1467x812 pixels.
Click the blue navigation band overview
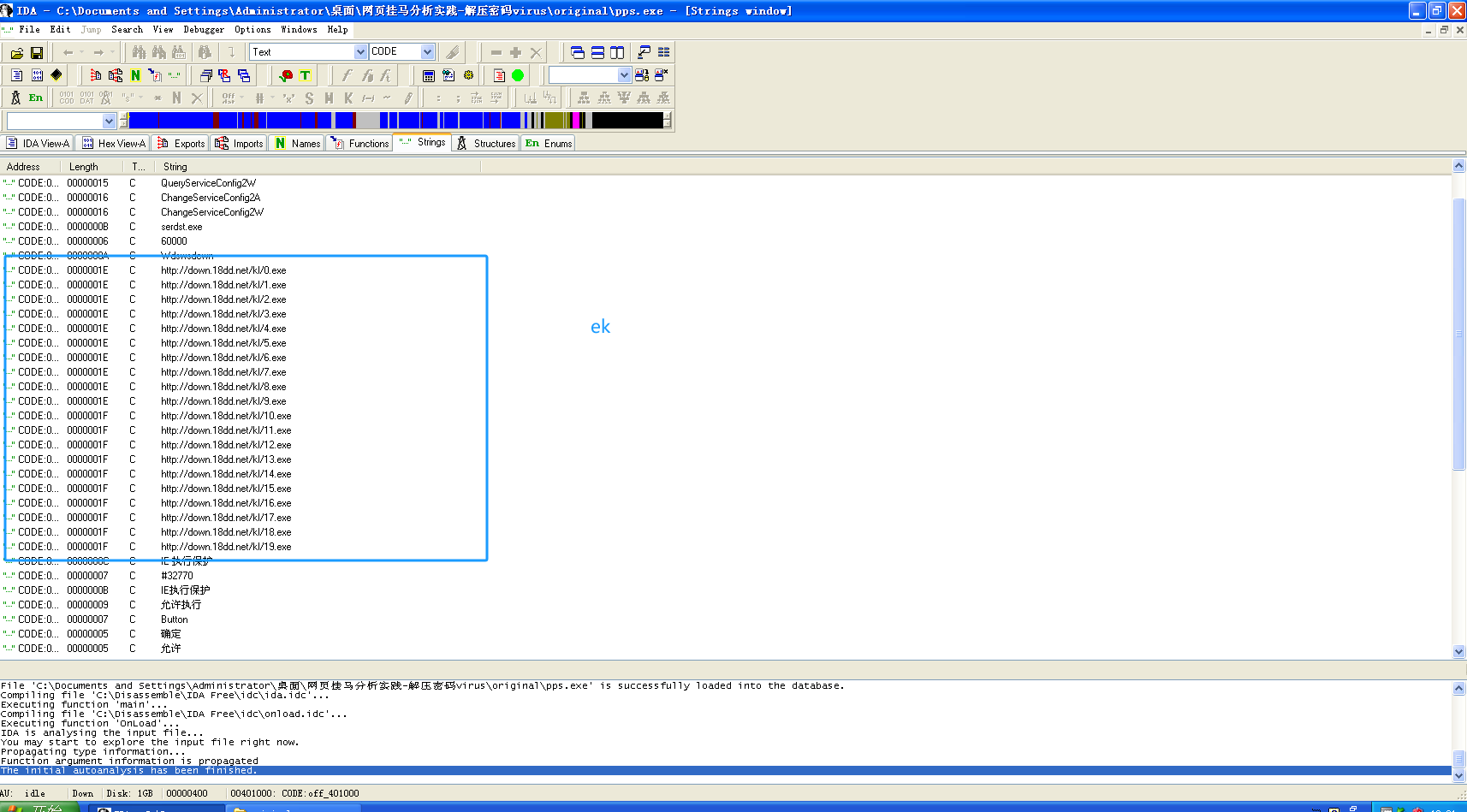pos(396,121)
